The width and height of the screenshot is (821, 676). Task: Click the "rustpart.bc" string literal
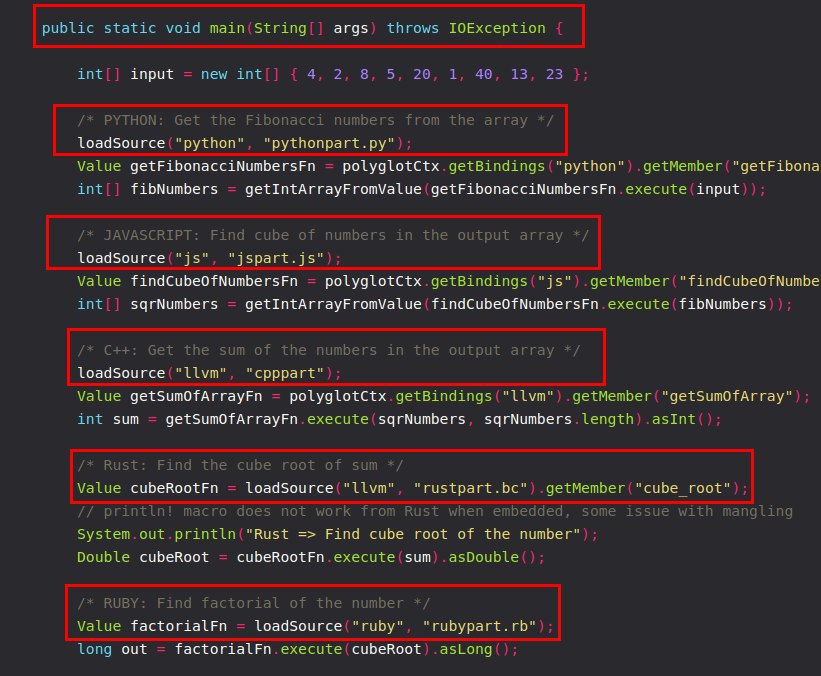click(471, 489)
